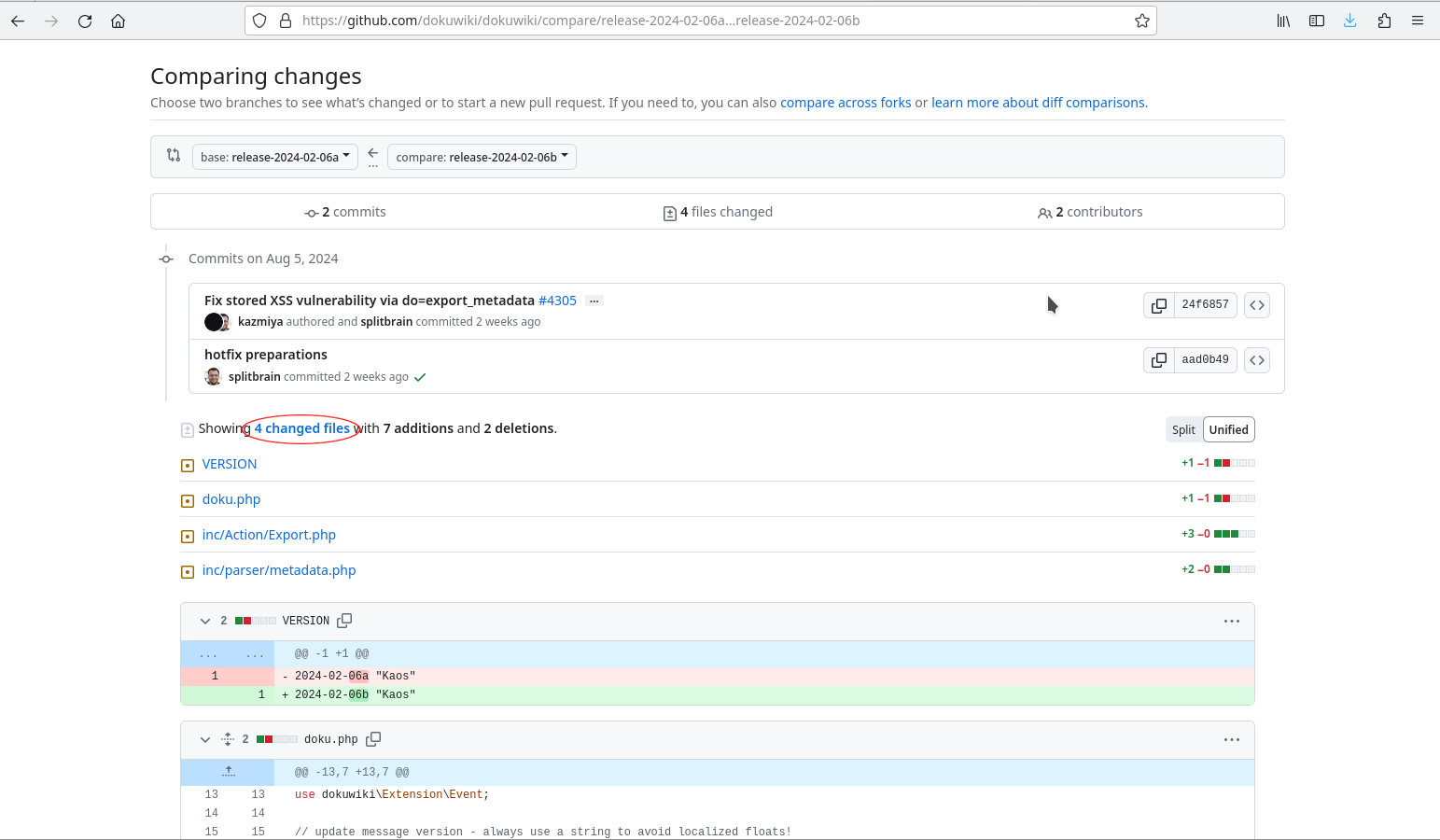This screenshot has height=840, width=1440.
Task: Click the browser address bar
Action: 700,21
